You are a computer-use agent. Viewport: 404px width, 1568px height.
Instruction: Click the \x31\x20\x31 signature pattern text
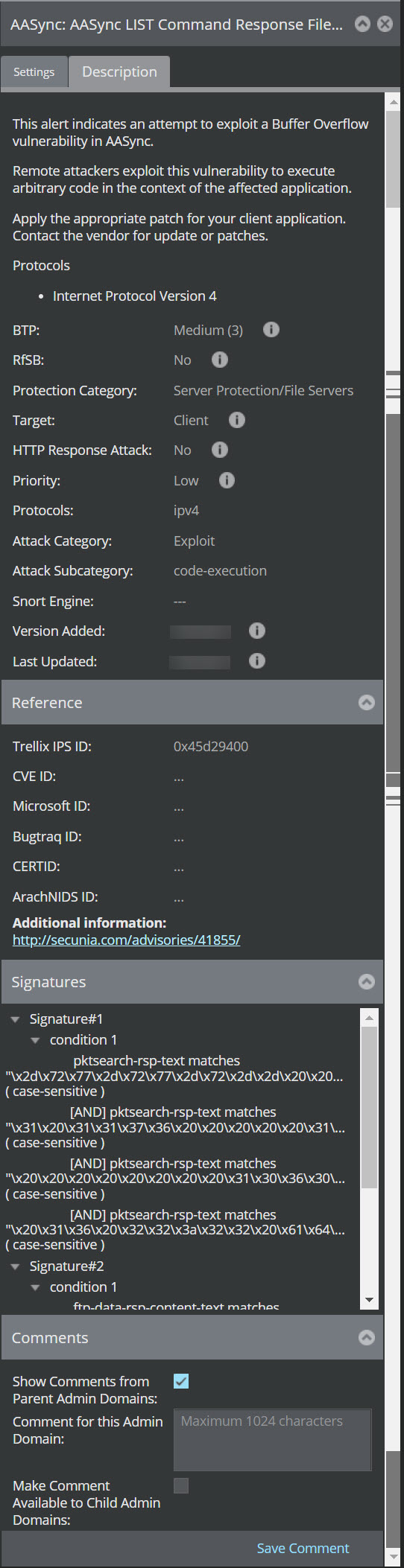pyautogui.click(x=175, y=1127)
